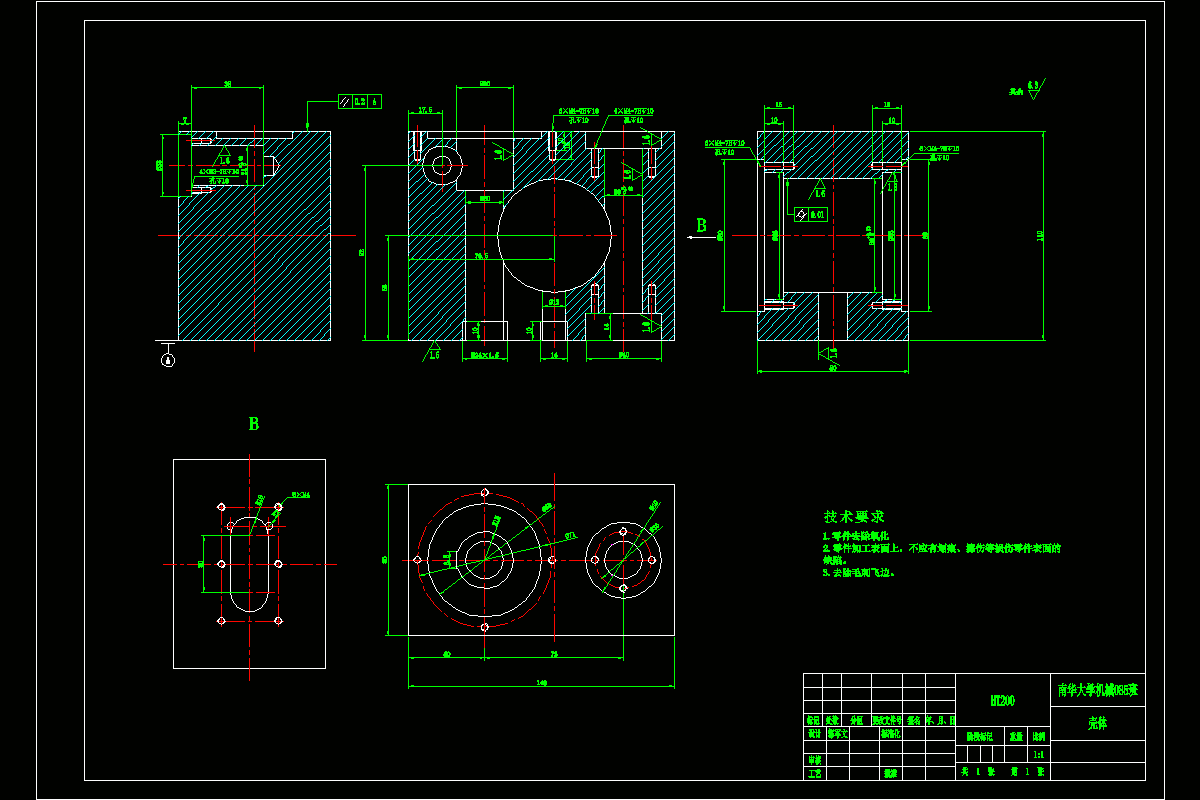This screenshot has height=800, width=1200.
Task: Select the 技术要求 heading text
Action: [853, 517]
